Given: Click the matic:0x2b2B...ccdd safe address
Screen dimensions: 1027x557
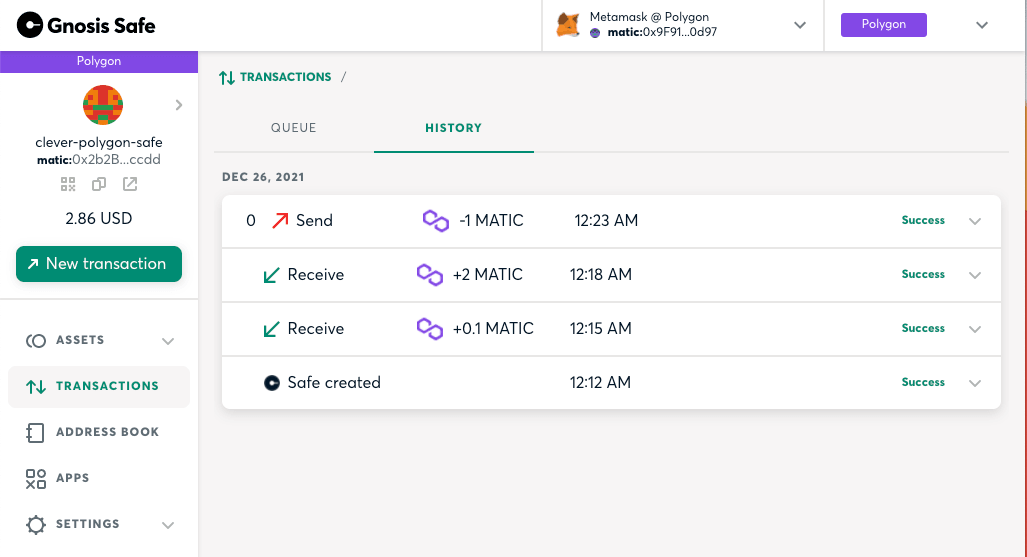Looking at the screenshot, I should (99, 160).
